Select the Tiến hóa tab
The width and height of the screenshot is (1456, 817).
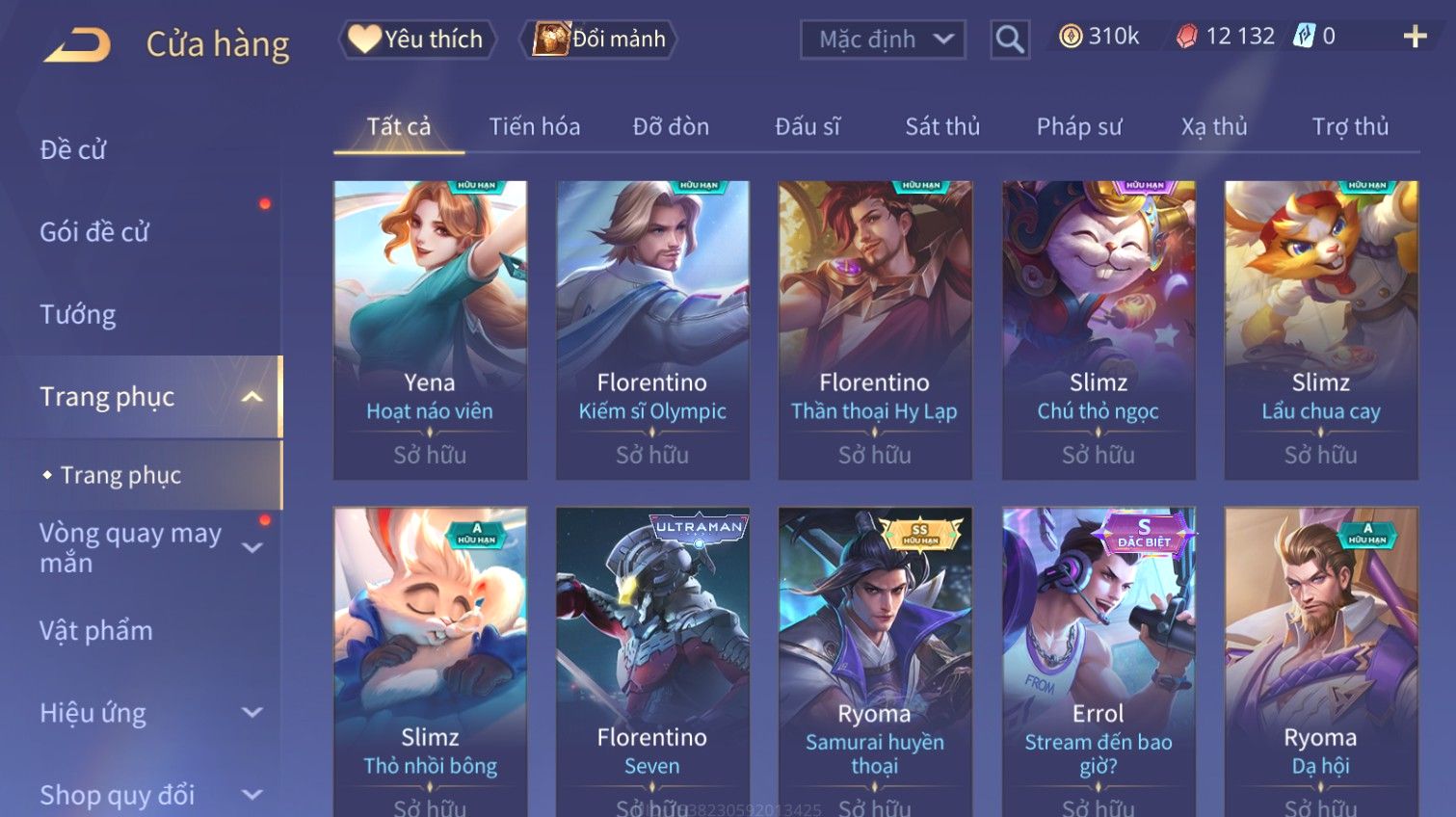tap(535, 126)
